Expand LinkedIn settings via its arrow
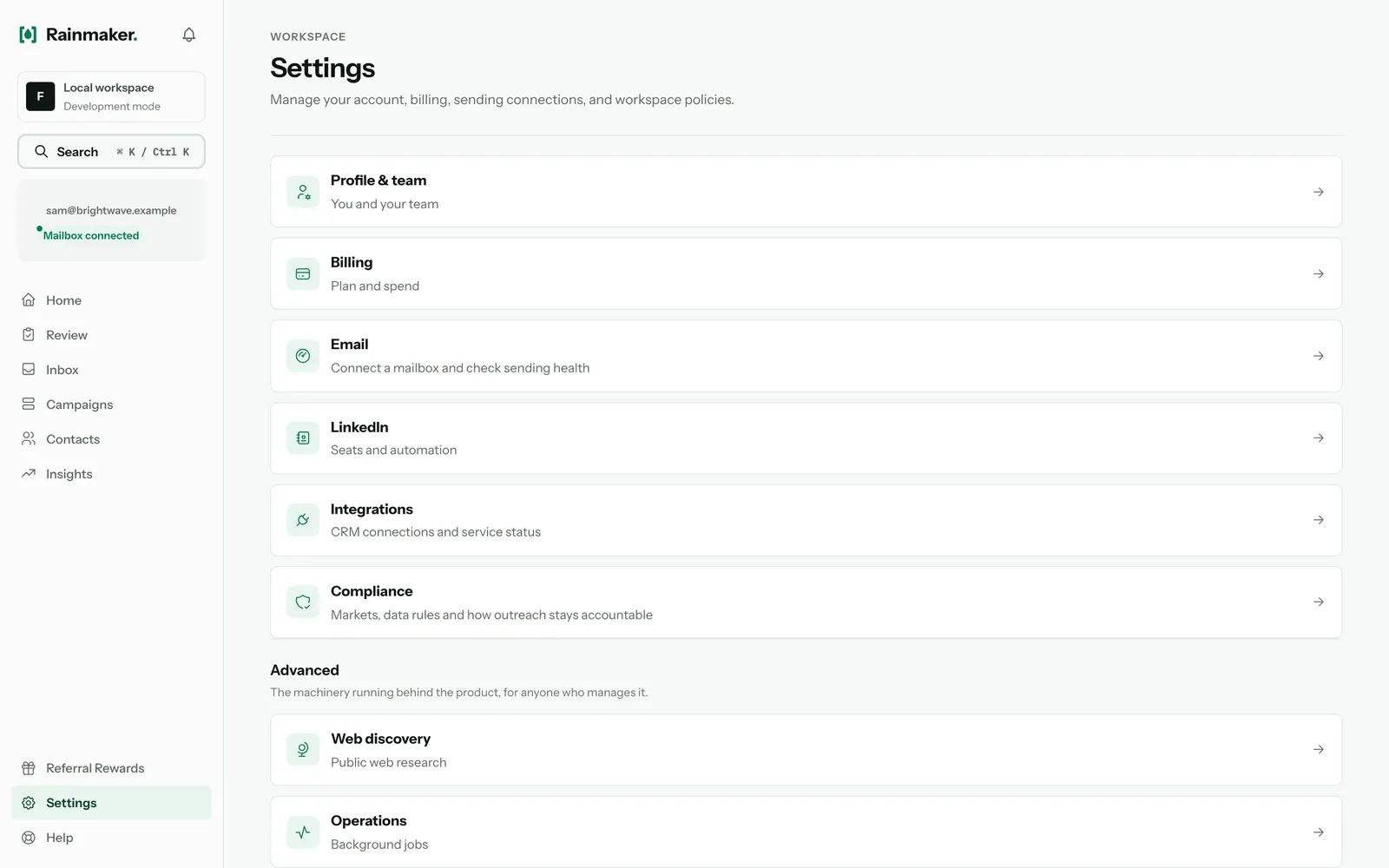1389x868 pixels. point(1318,438)
